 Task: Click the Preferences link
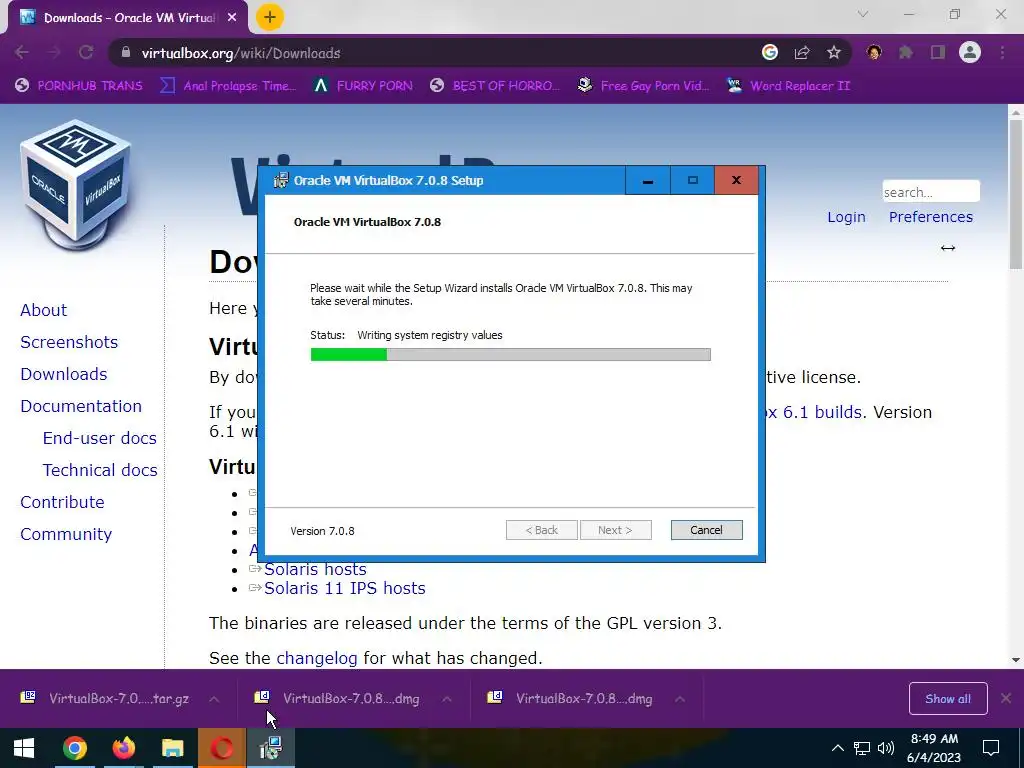[x=931, y=217]
